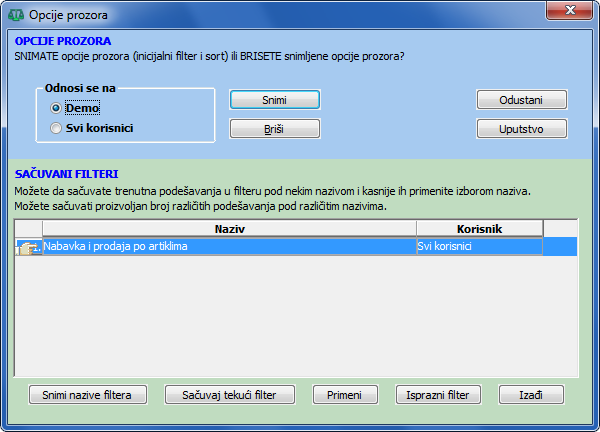600x432 pixels.
Task: Cancel with the Odustani button
Action: [x=520, y=100]
